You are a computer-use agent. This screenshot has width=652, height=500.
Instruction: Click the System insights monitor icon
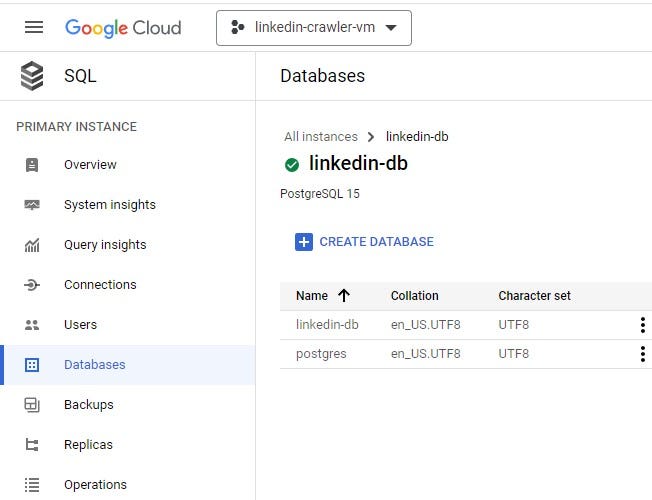(x=32, y=205)
